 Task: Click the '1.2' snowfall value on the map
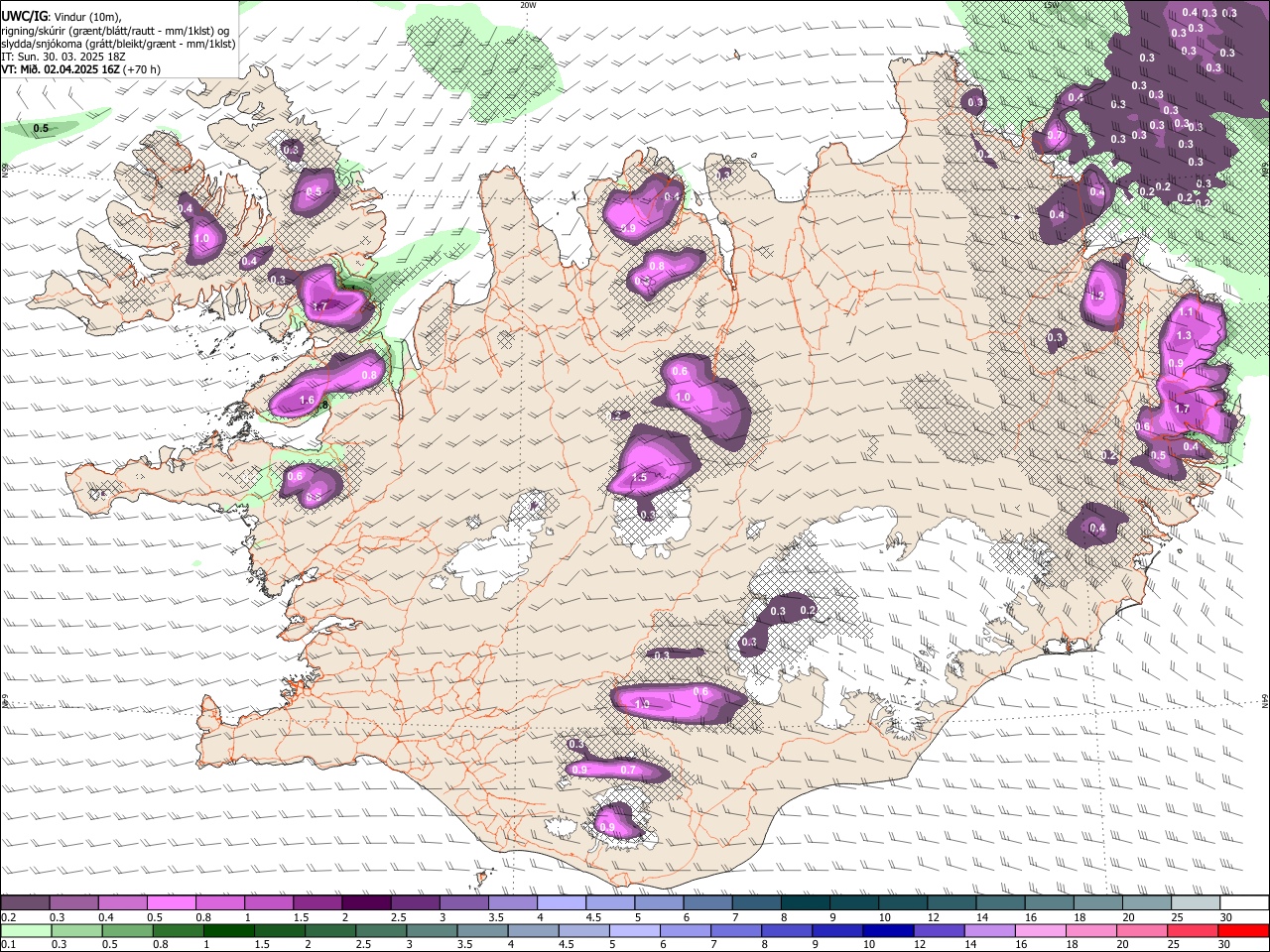point(1097,296)
